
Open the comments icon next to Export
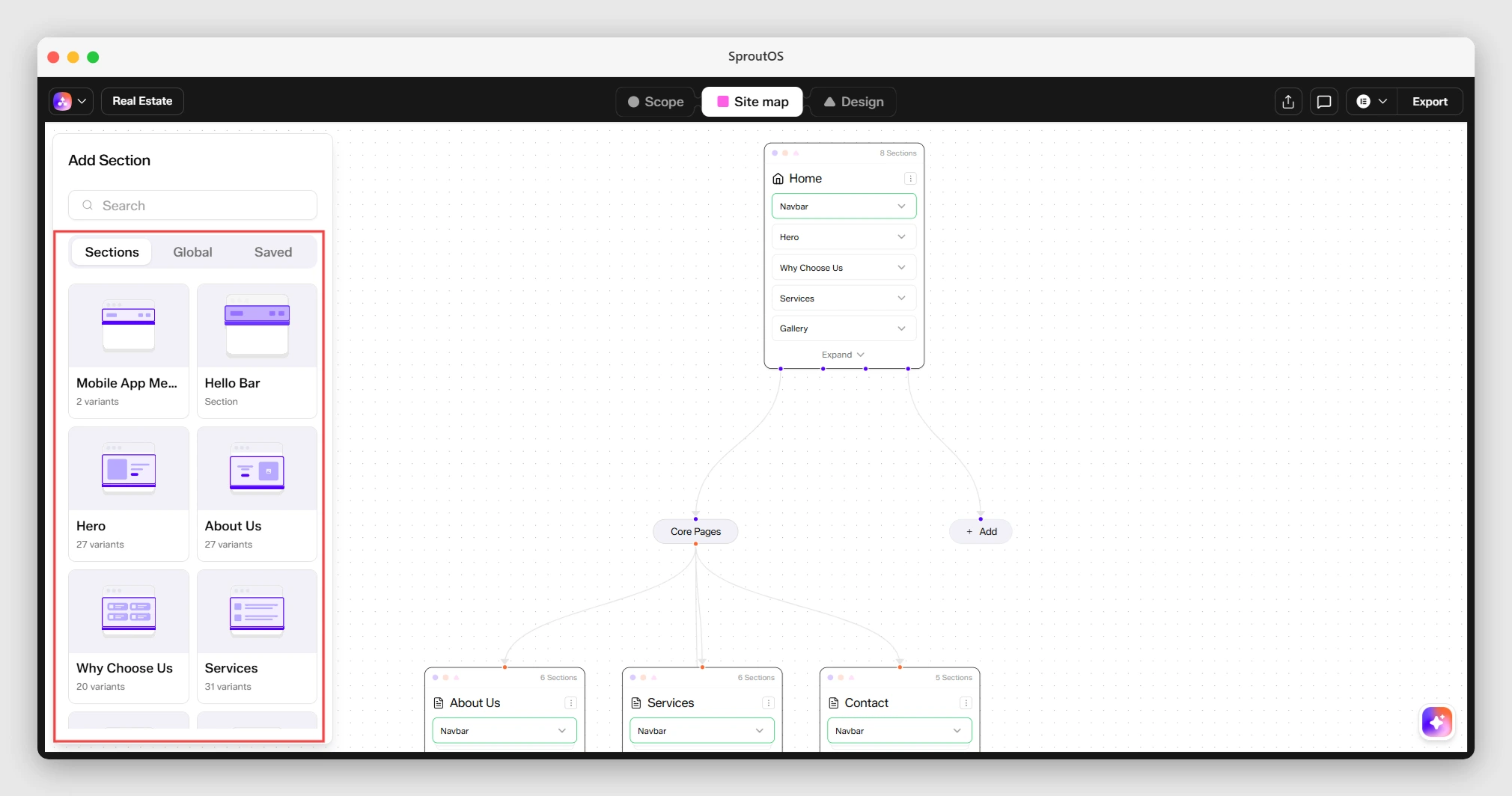click(1324, 101)
